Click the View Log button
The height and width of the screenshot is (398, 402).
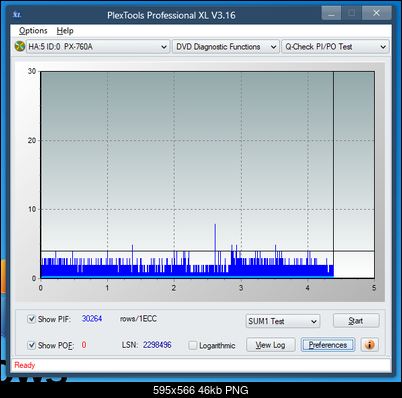tap(271, 345)
